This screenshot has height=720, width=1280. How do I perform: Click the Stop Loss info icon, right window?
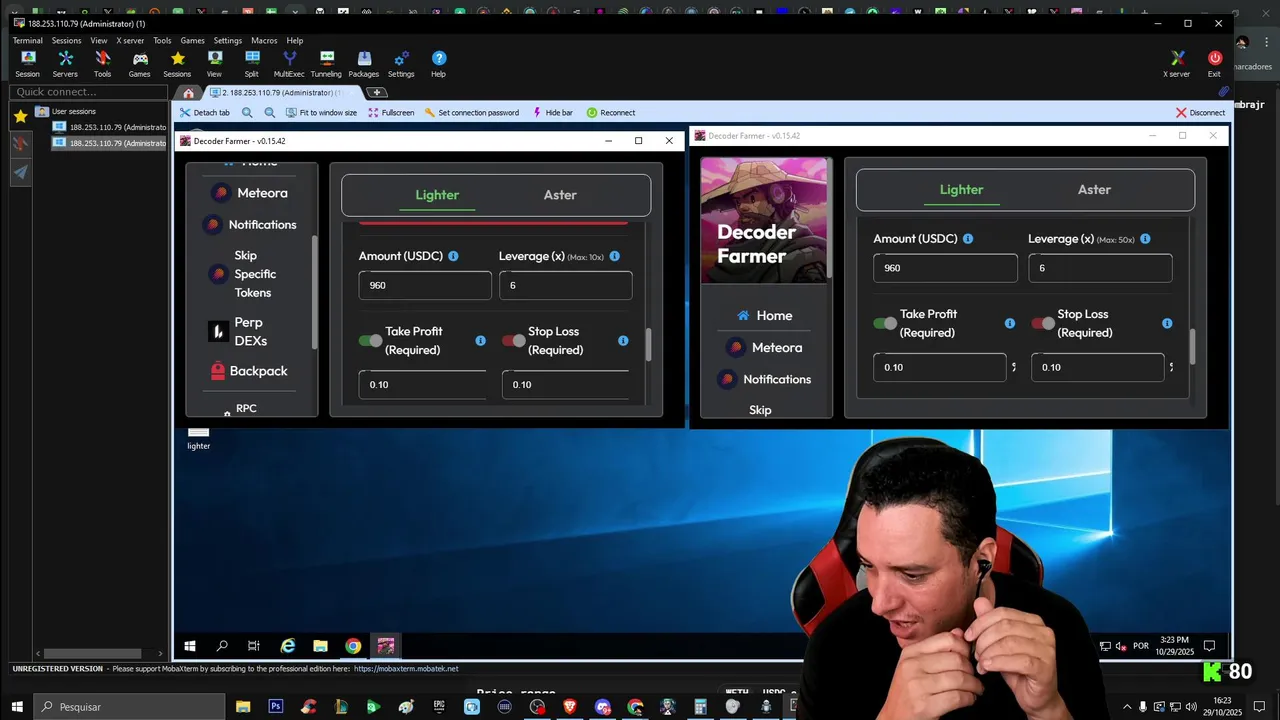pos(1167,323)
